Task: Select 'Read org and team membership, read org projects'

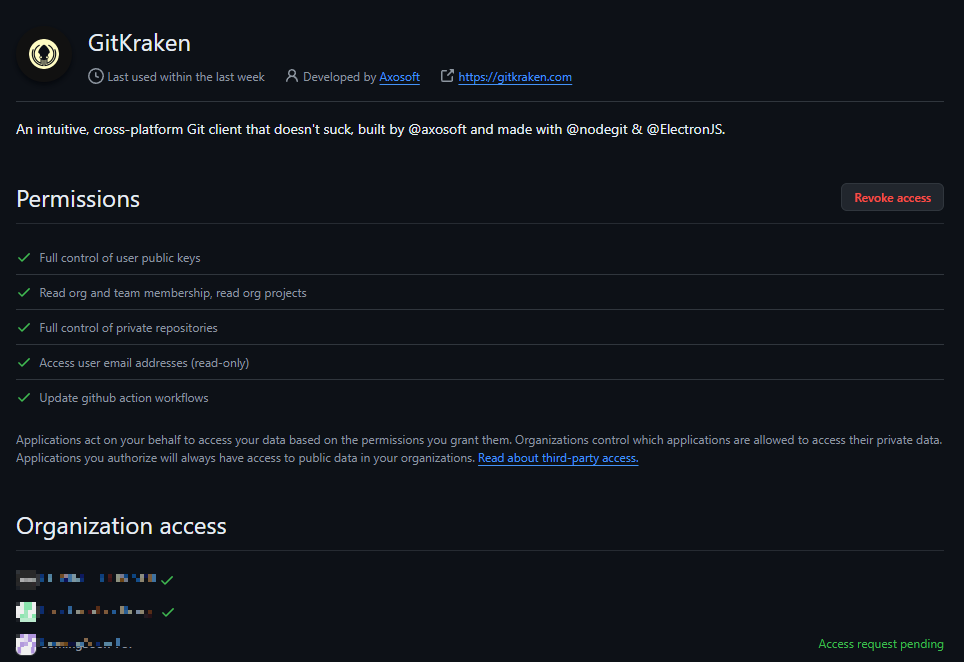Action: (173, 293)
